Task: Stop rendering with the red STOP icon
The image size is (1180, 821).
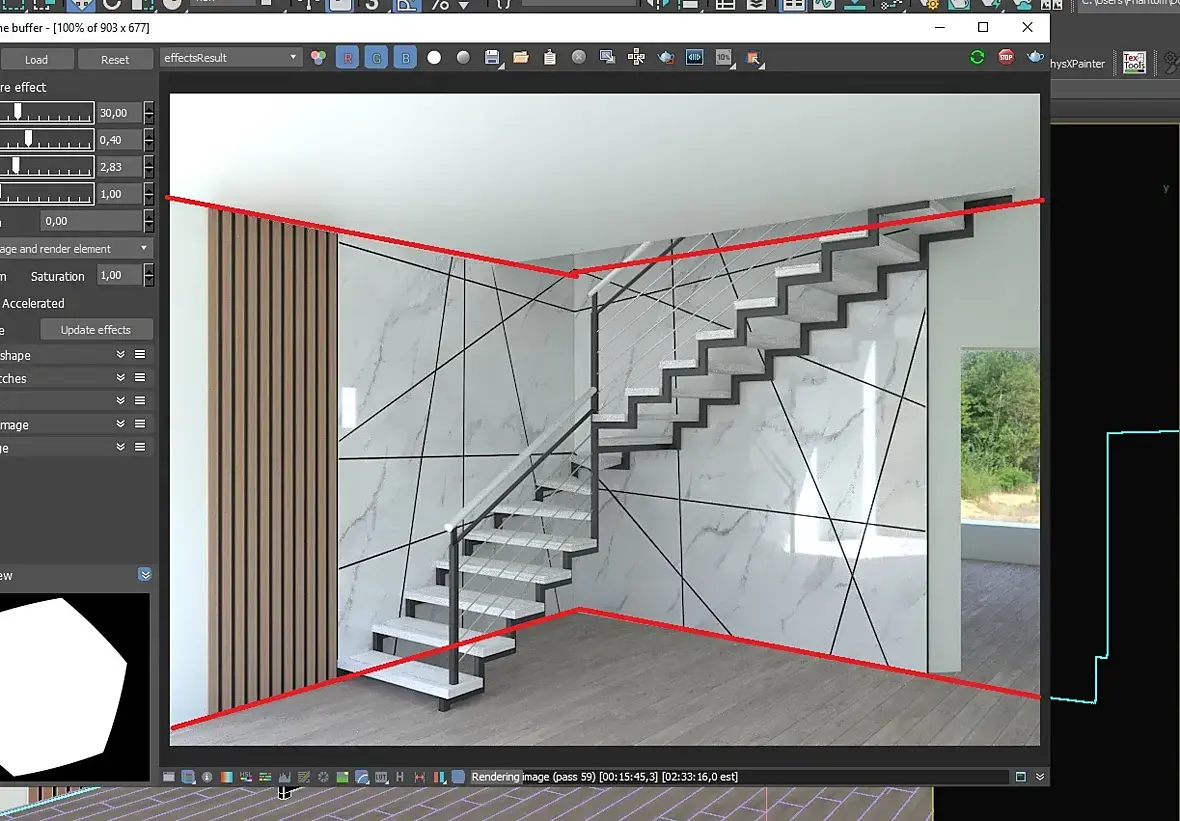Action: [x=1006, y=57]
